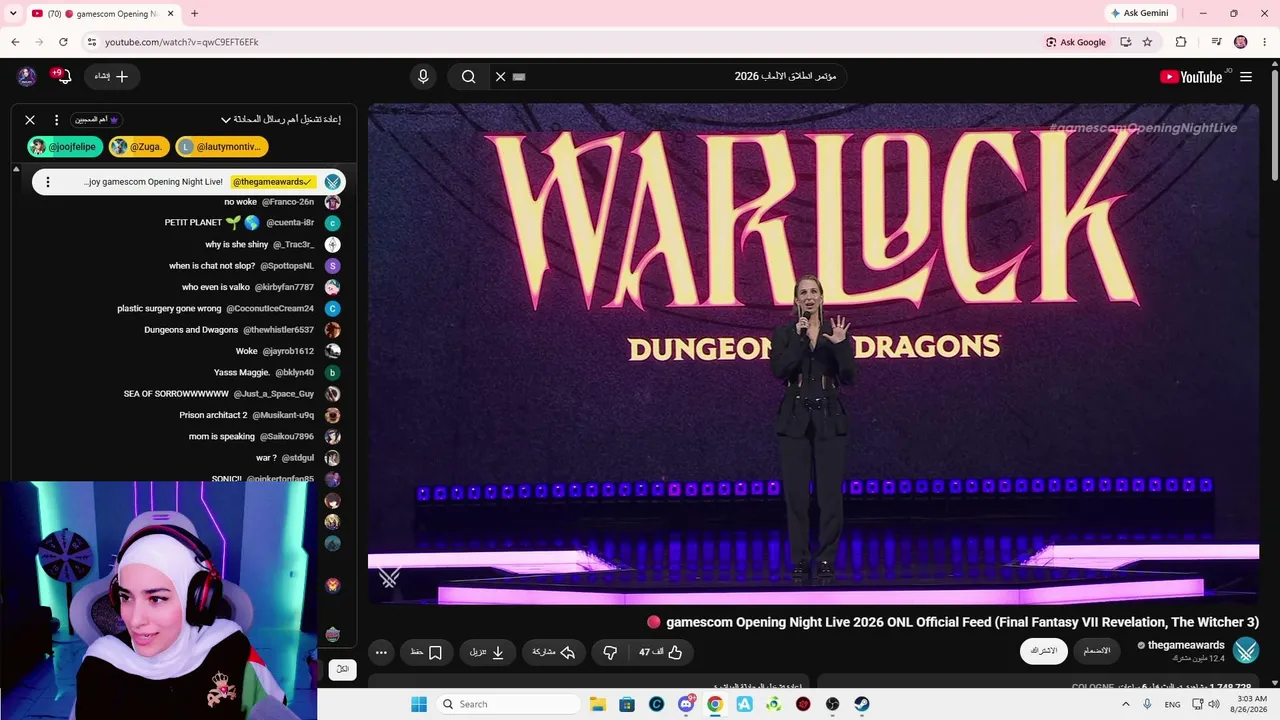This screenshot has height=720, width=1280.
Task: Open Chrome extensions puzzle icon
Action: click(1181, 42)
